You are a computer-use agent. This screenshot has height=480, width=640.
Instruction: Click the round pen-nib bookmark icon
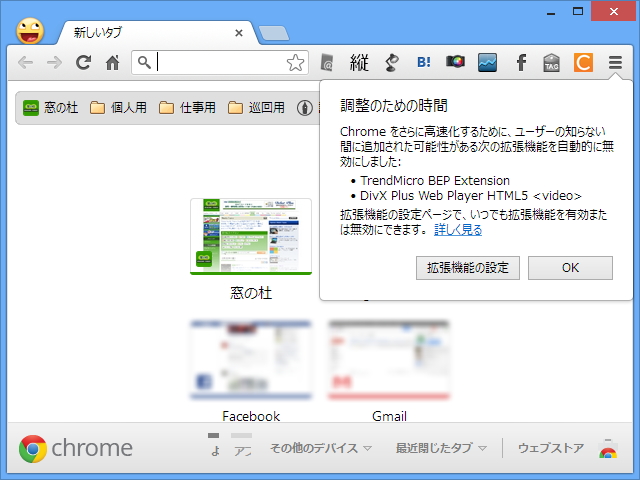tap(304, 108)
